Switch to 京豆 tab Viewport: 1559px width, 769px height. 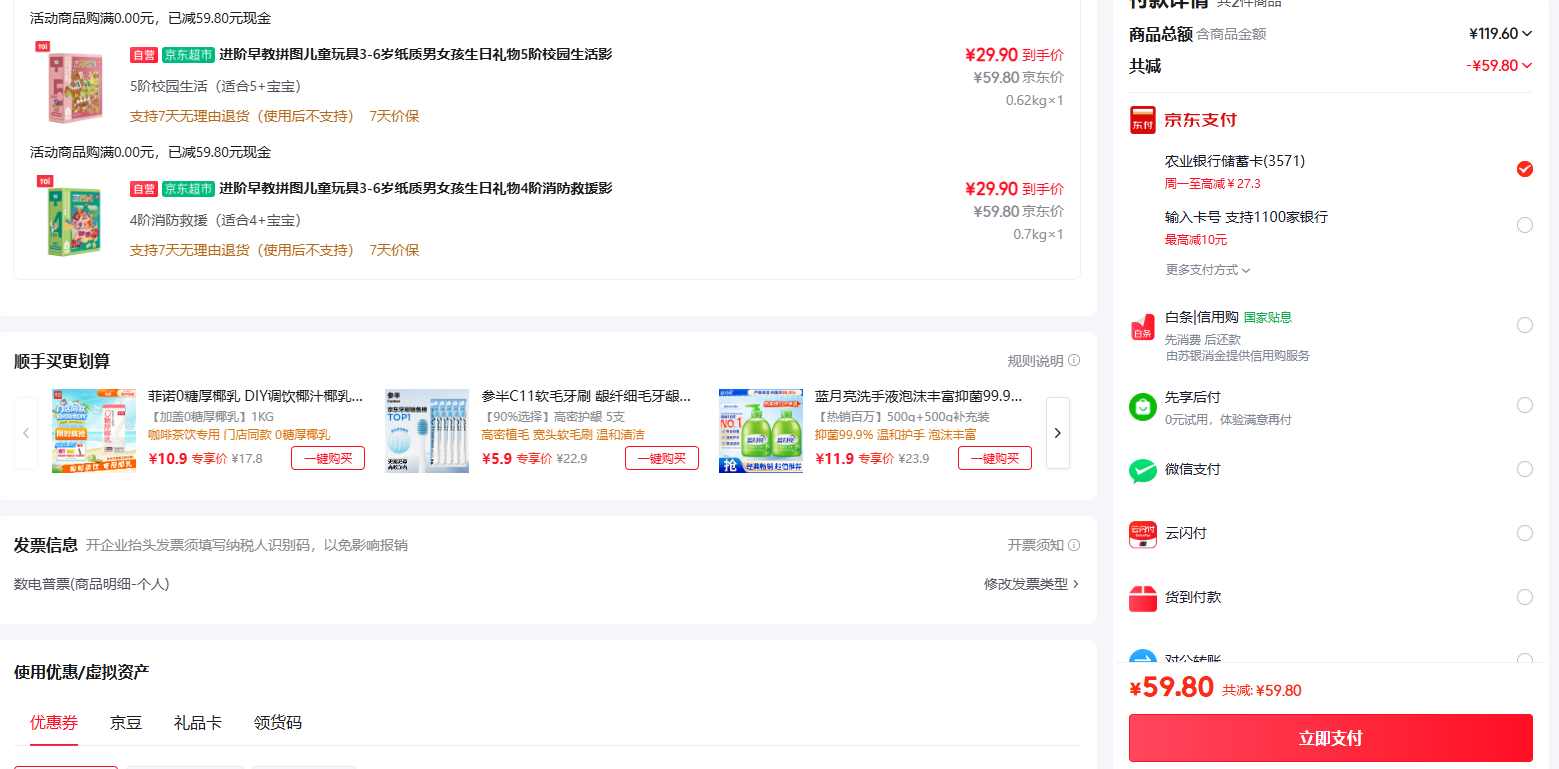click(x=126, y=723)
